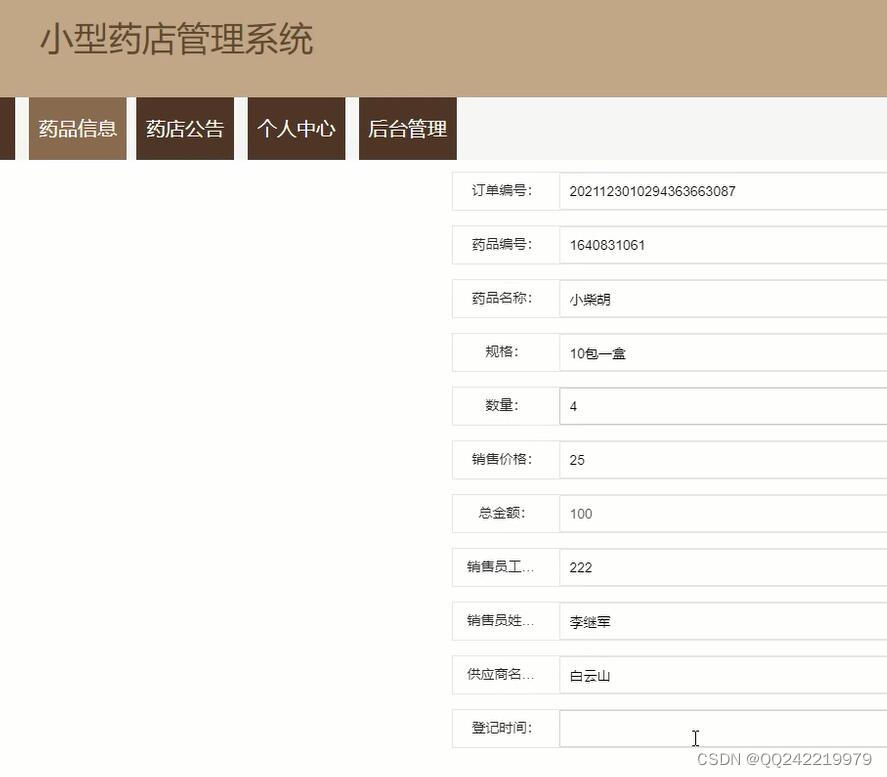Switch to the 后台管理 section
Screen dimensions: 887x777
tap(407, 128)
